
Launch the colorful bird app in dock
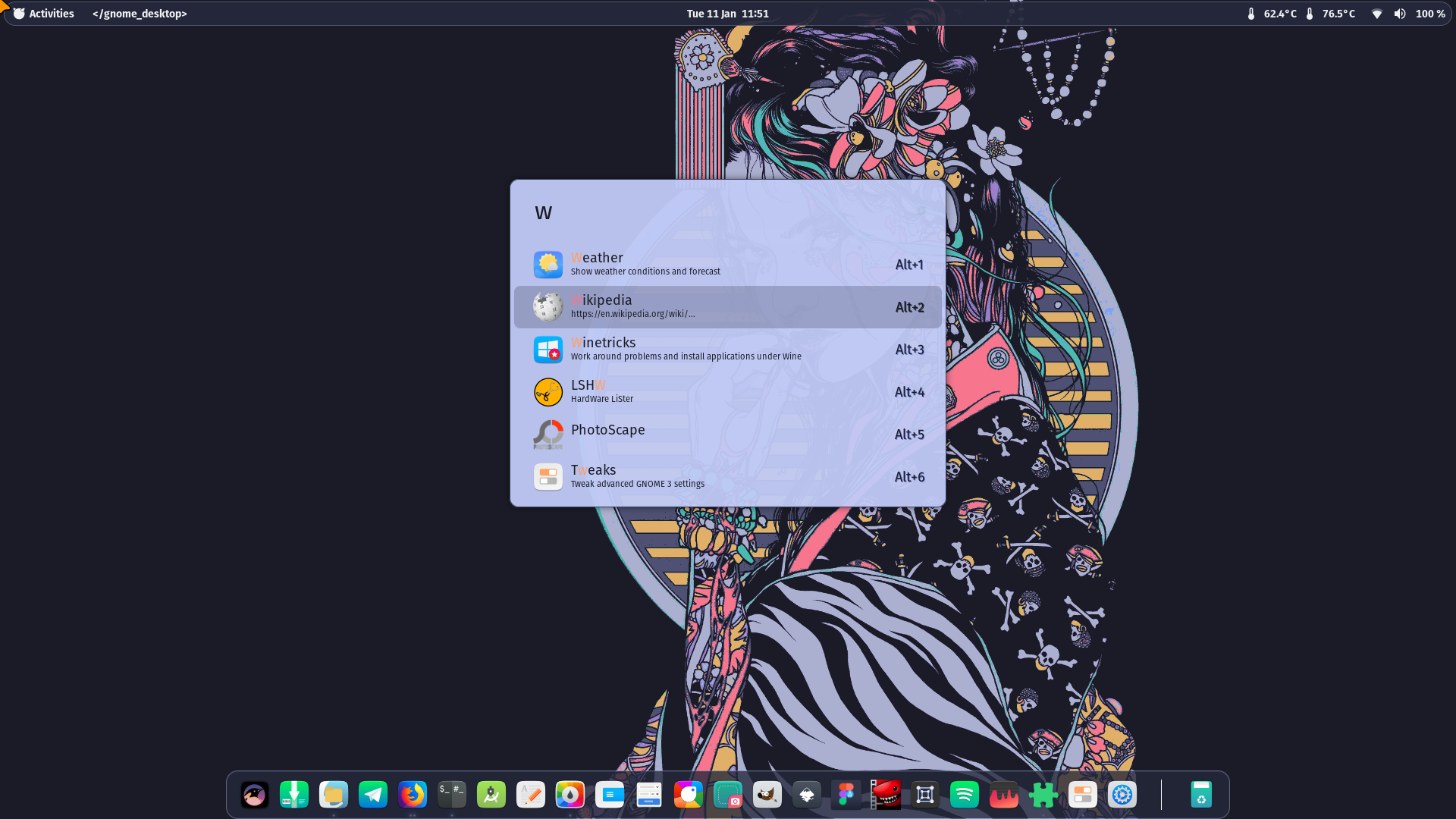coord(689,795)
